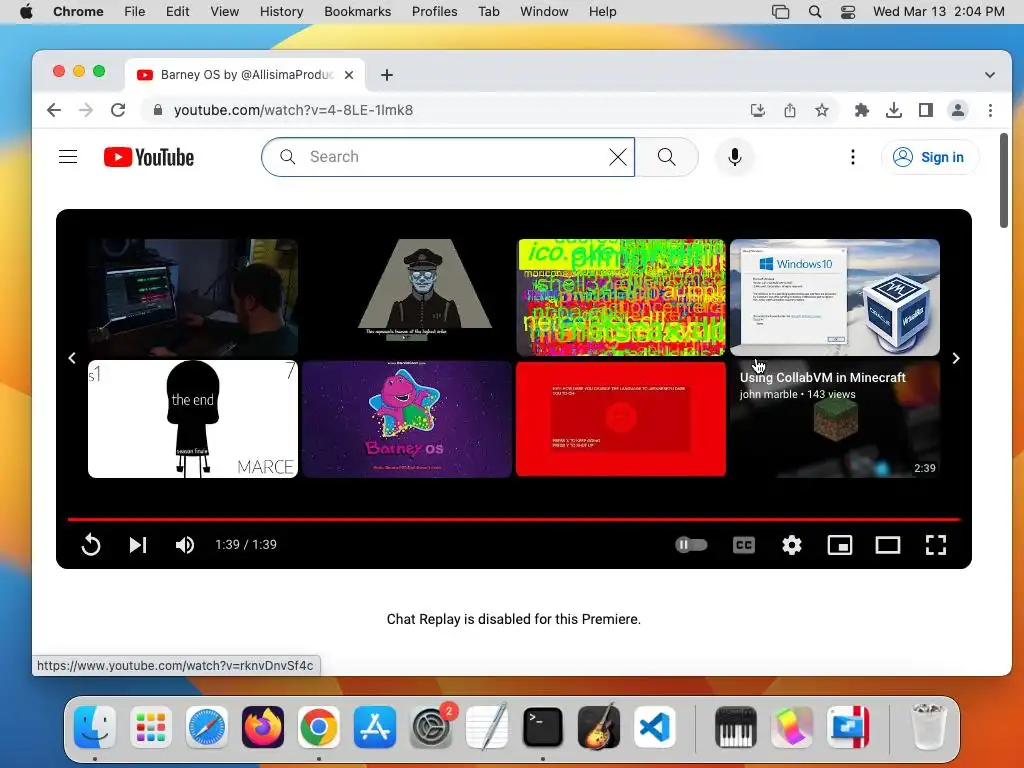
Task: Go forward in Chrome
Action: tap(86, 110)
